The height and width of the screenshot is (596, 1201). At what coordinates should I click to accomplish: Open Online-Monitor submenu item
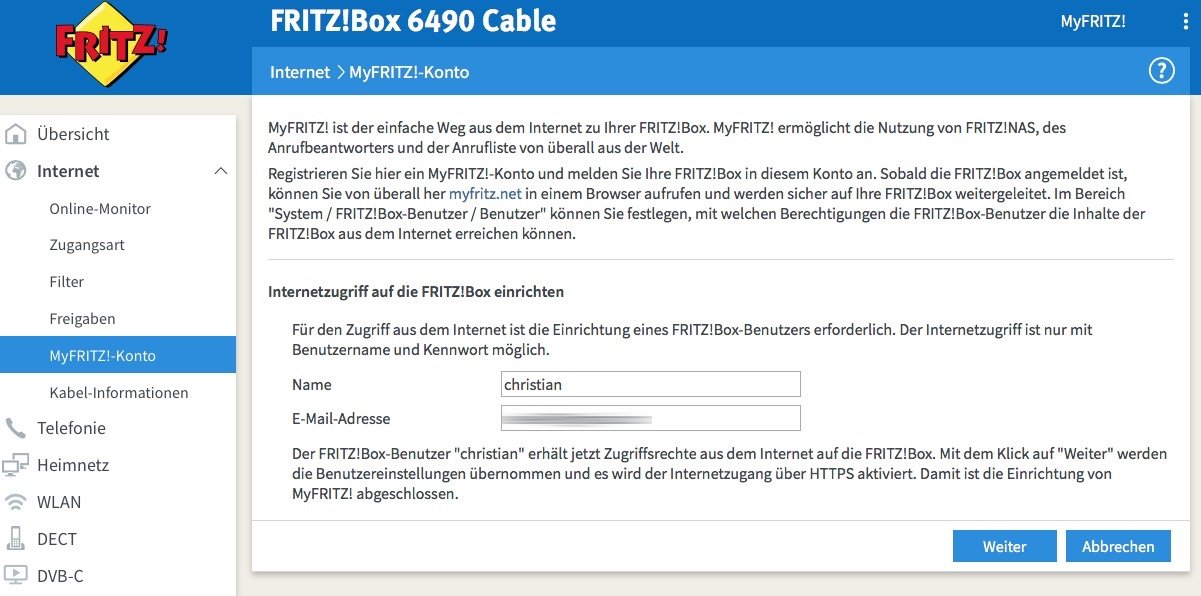click(100, 209)
